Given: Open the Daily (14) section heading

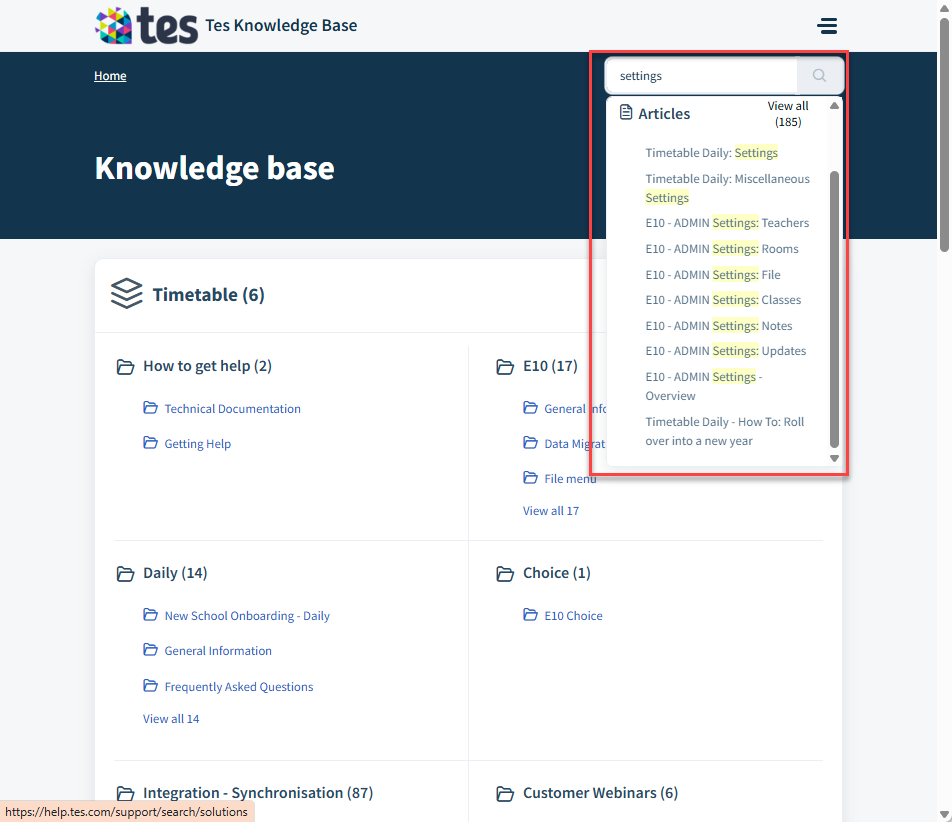Looking at the screenshot, I should tap(175, 573).
